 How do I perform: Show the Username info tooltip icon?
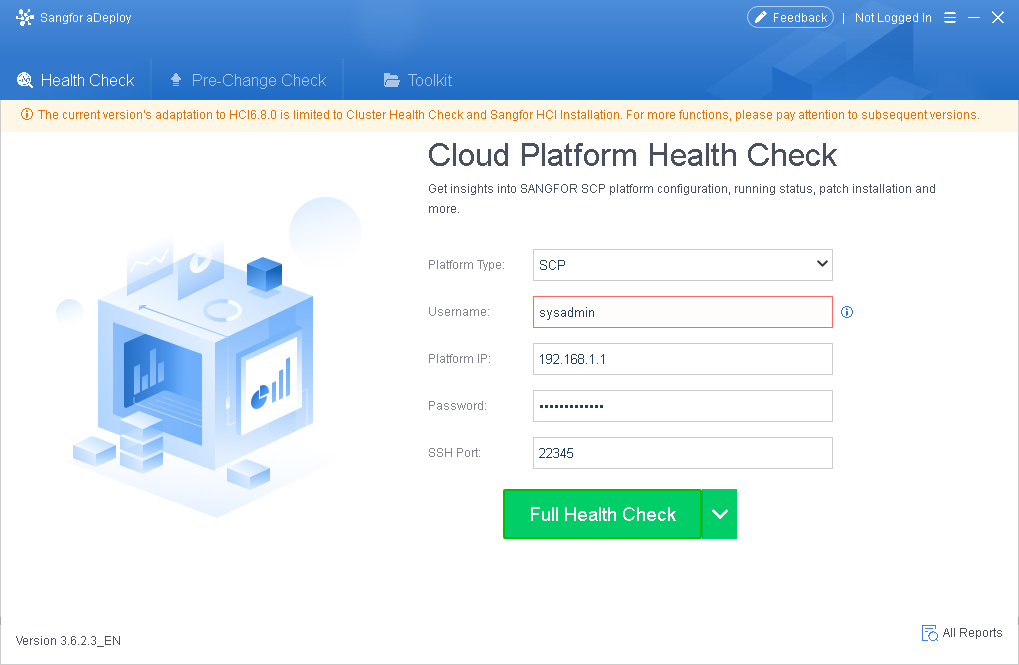point(847,312)
